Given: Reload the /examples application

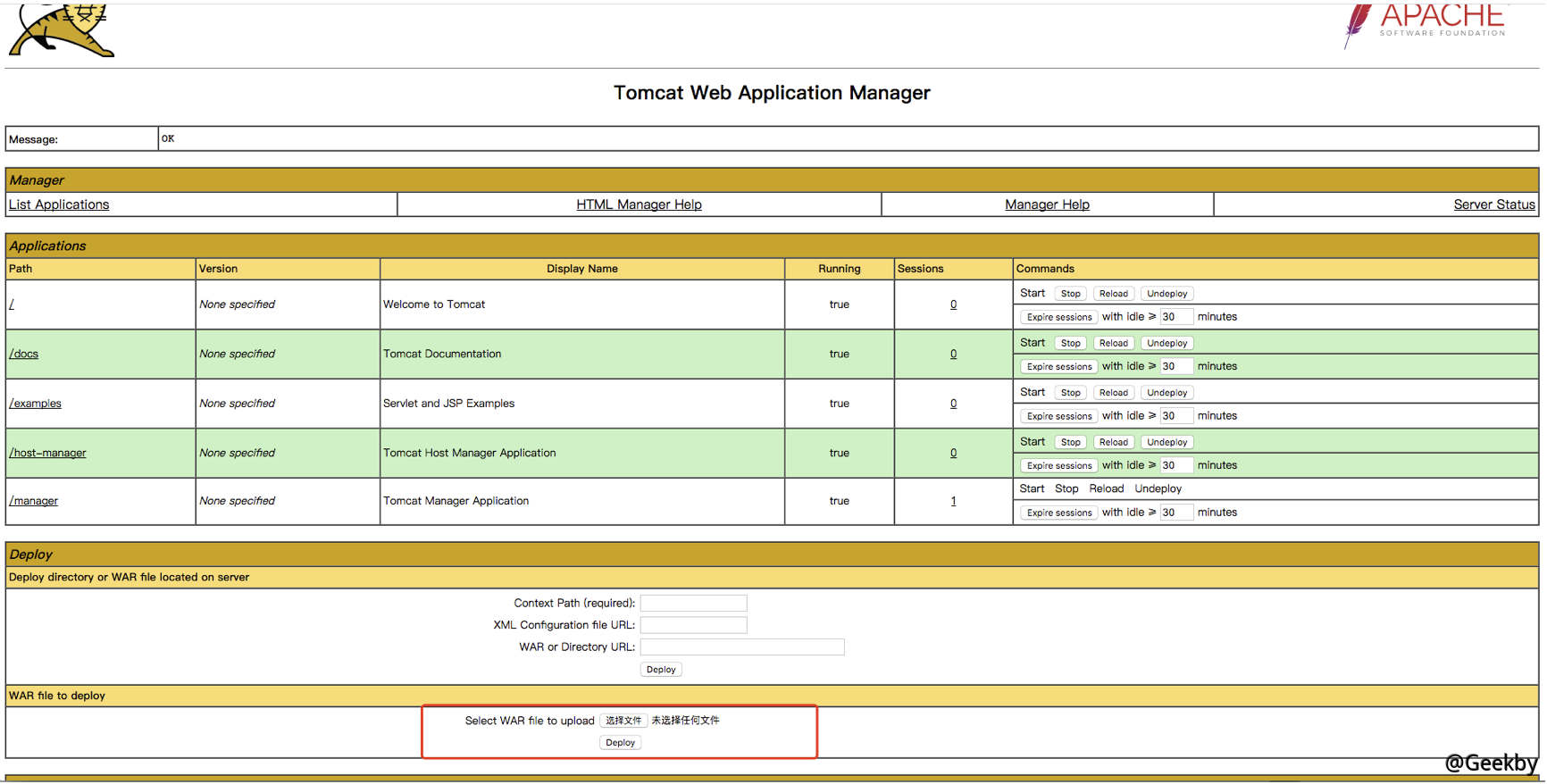Looking at the screenshot, I should point(1113,393).
